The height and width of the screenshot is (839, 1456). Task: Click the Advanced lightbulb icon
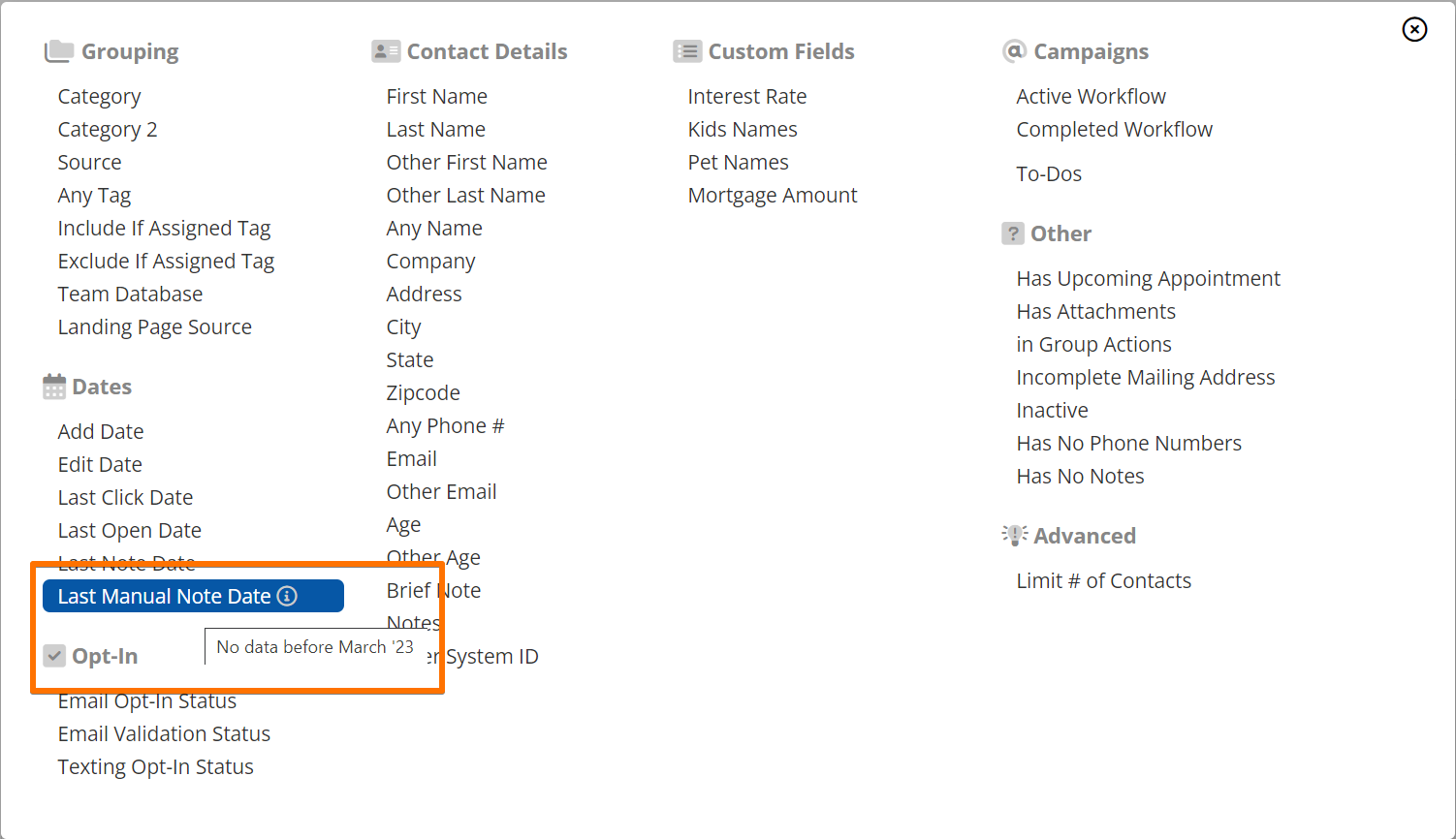(x=1014, y=534)
